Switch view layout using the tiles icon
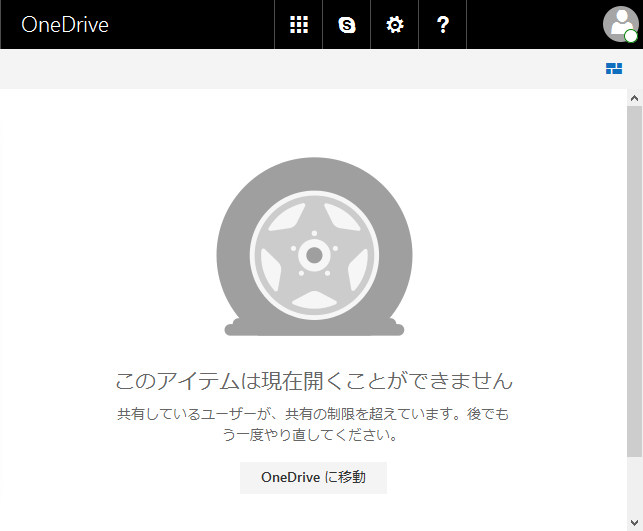The image size is (643, 531). [x=614, y=69]
